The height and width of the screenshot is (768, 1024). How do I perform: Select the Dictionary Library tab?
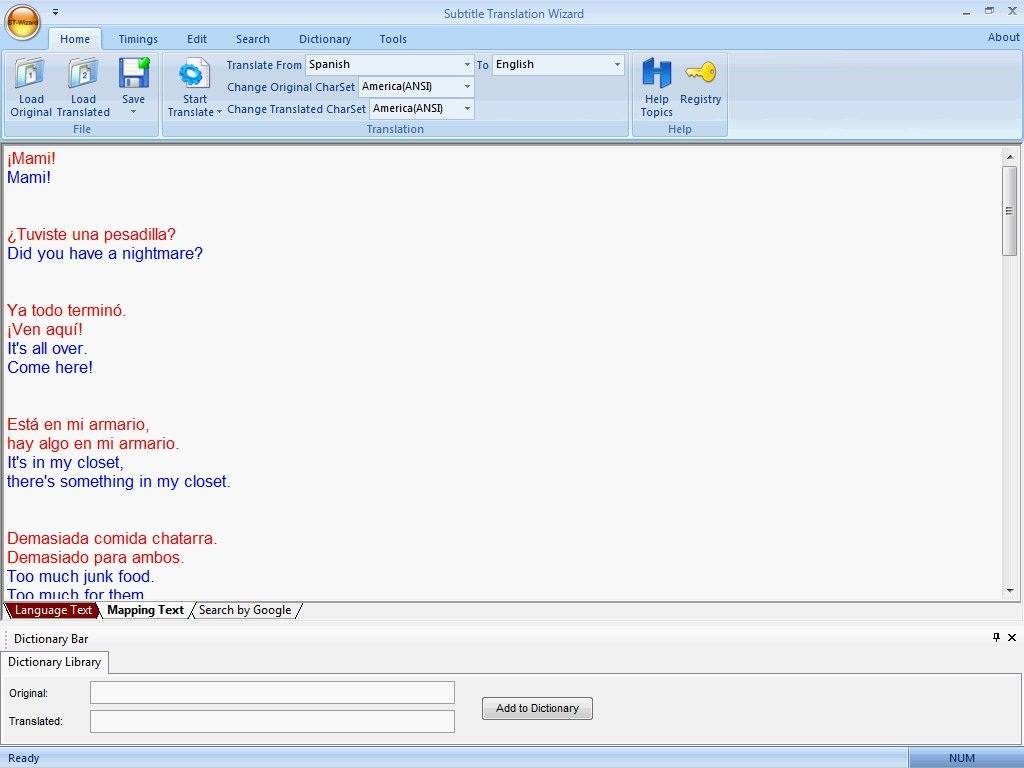[54, 662]
